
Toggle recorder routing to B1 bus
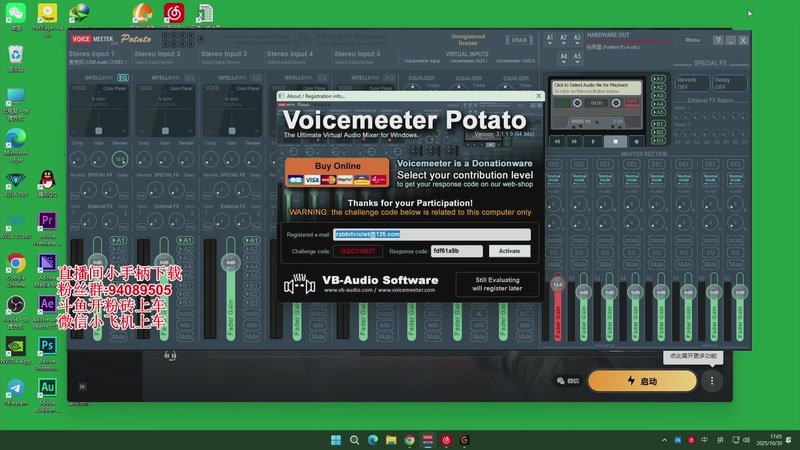click(x=658, y=124)
